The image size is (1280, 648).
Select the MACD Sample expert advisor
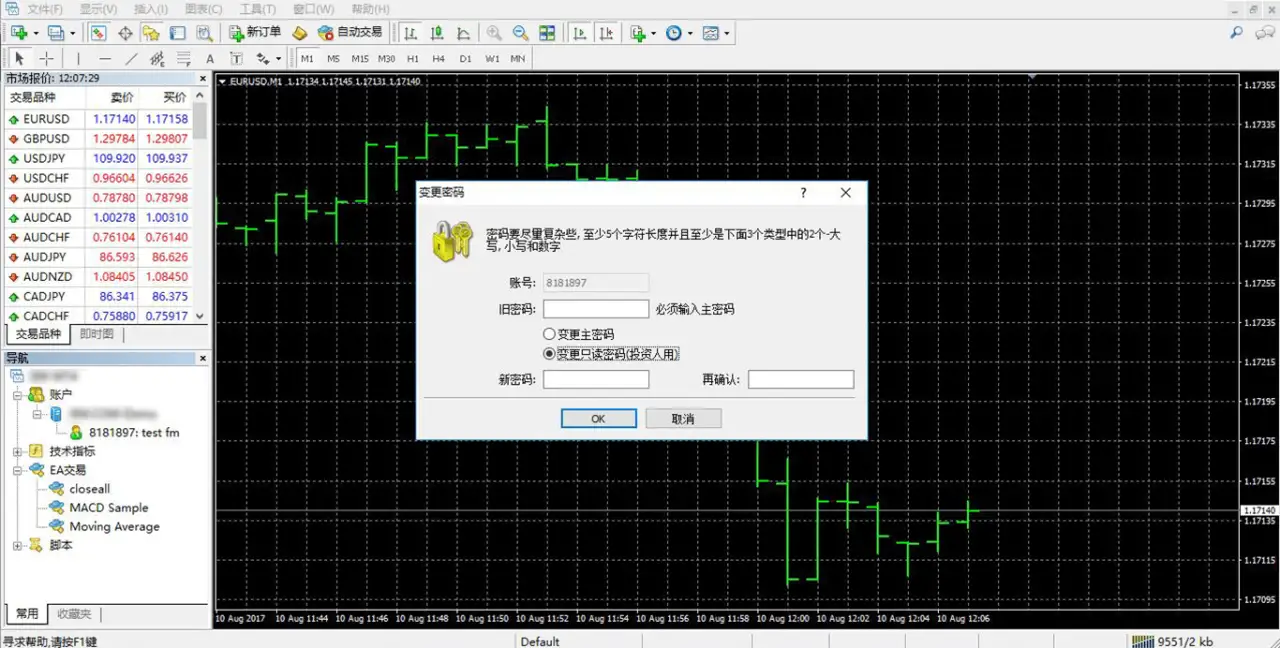tap(108, 508)
